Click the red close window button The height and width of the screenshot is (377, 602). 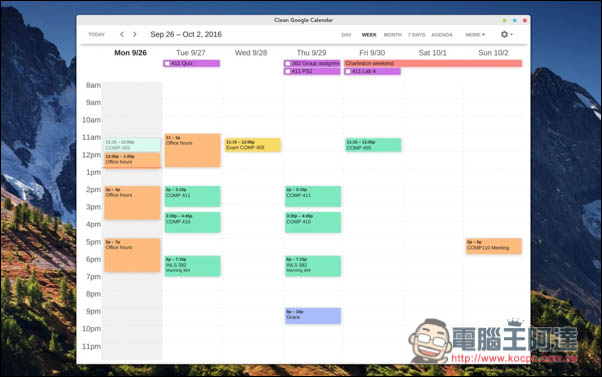coord(524,20)
